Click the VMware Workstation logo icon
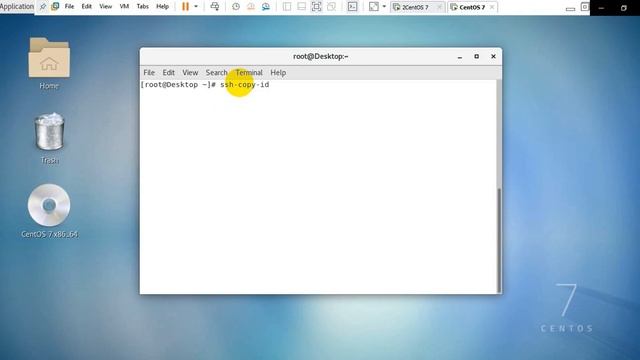 tap(55, 7)
